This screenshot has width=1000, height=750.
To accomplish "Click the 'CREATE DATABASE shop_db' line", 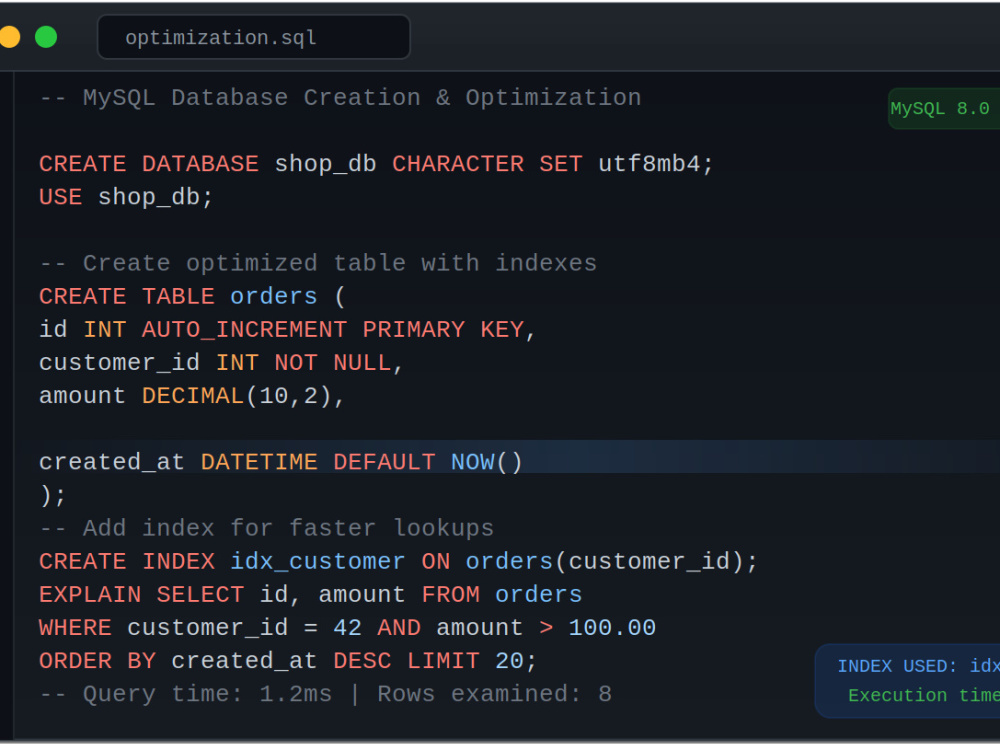I will [x=376, y=164].
